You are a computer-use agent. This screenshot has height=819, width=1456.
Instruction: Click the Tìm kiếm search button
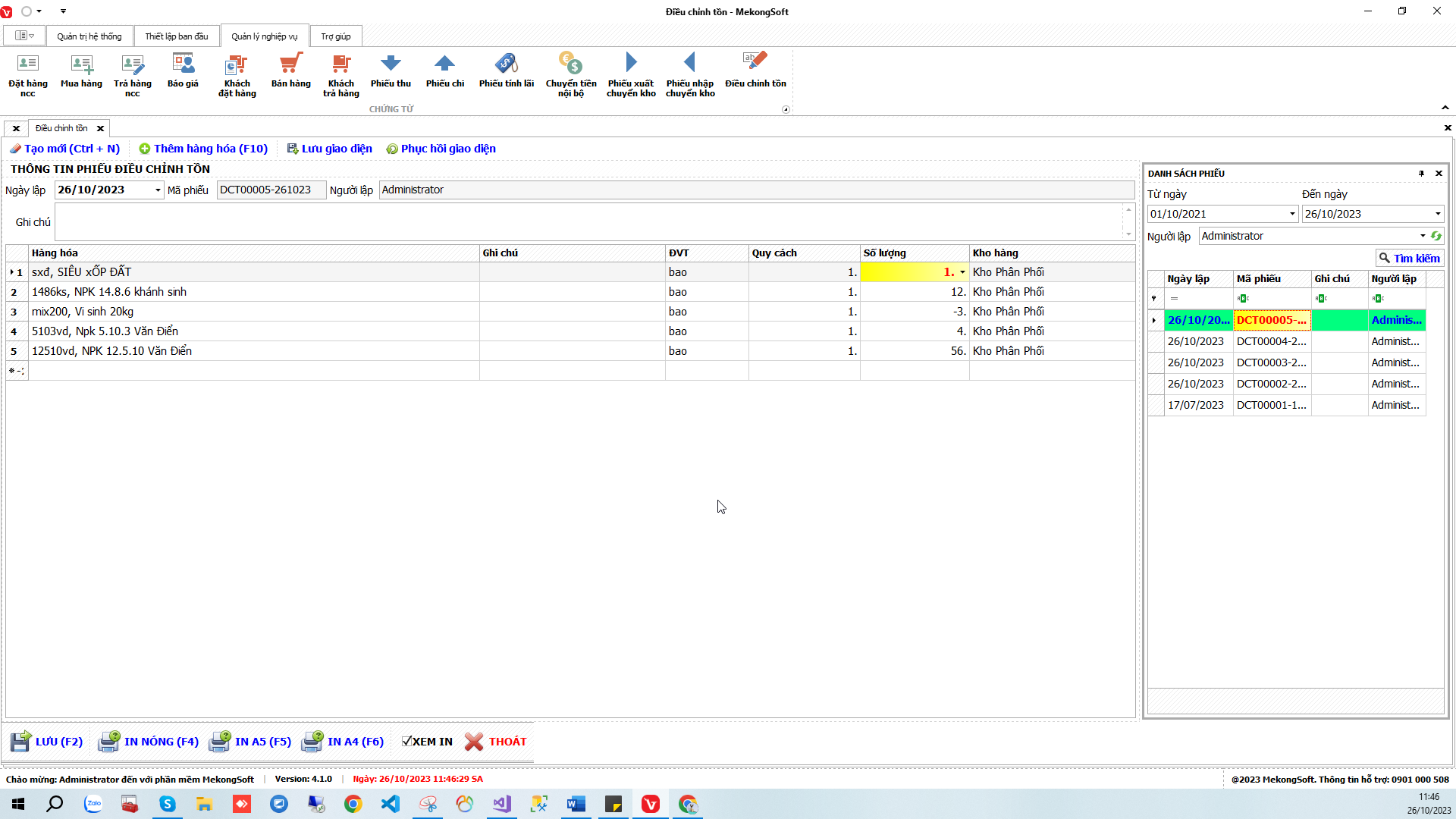click(x=1409, y=259)
